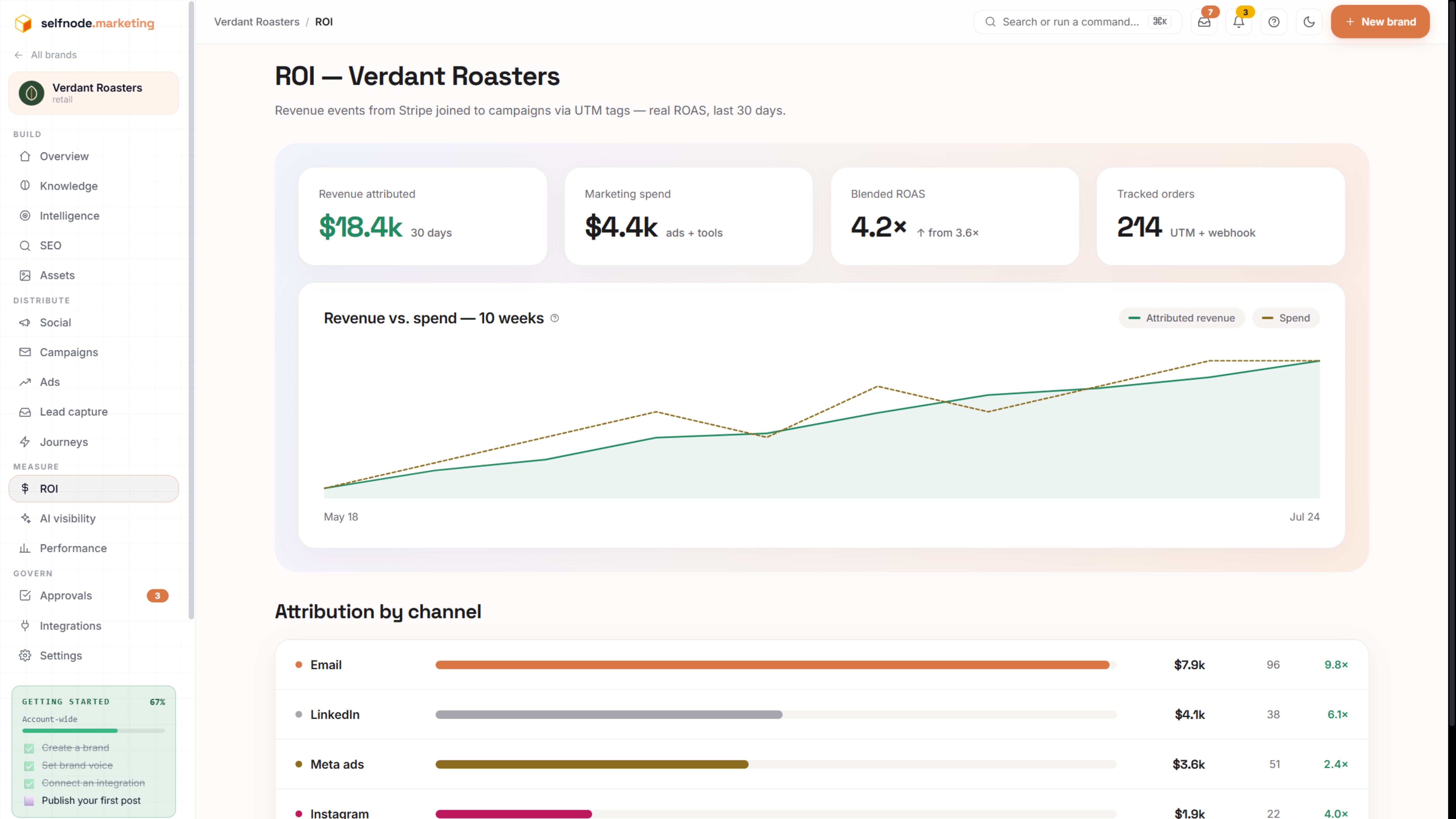Click the search or run a command field

tap(1077, 21)
